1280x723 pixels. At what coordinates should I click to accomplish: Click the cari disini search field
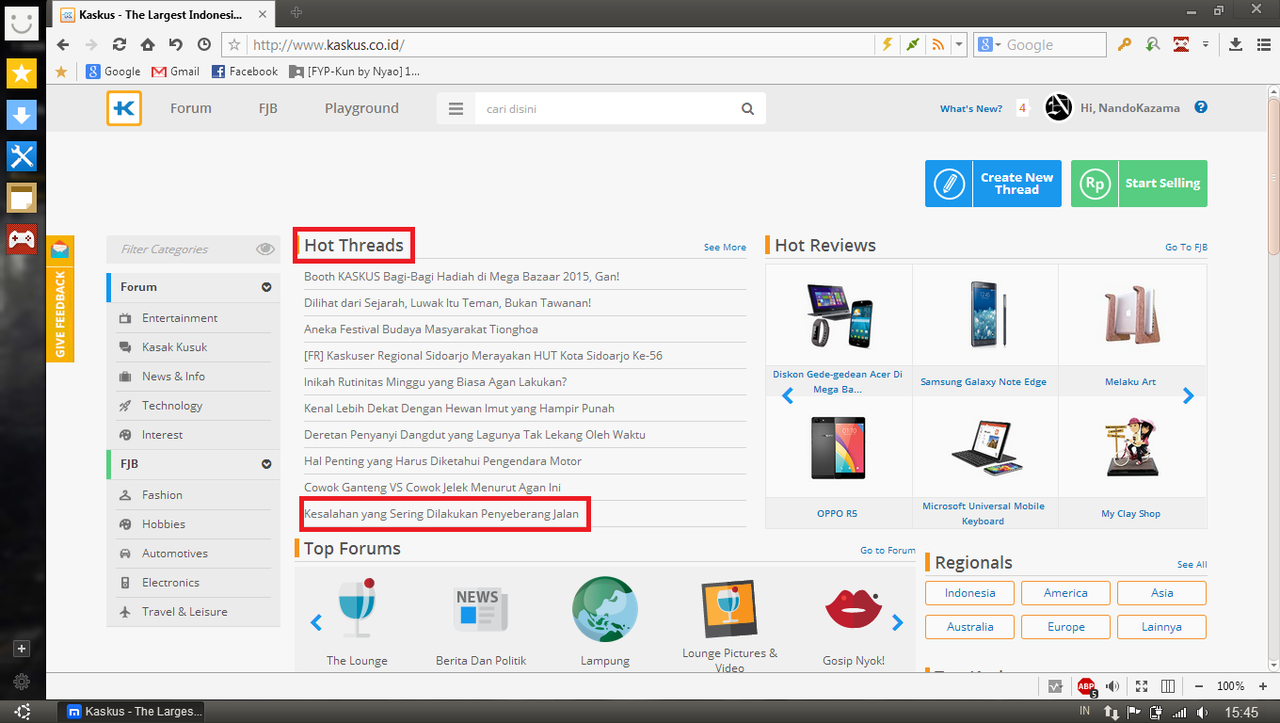(x=605, y=109)
